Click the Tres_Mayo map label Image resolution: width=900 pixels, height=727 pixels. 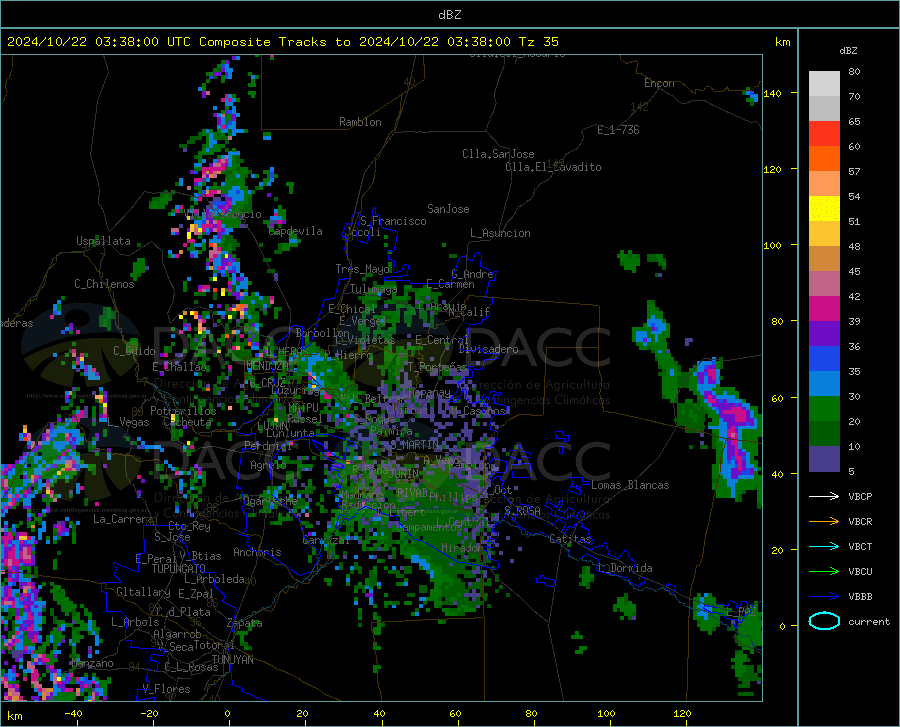point(362,269)
